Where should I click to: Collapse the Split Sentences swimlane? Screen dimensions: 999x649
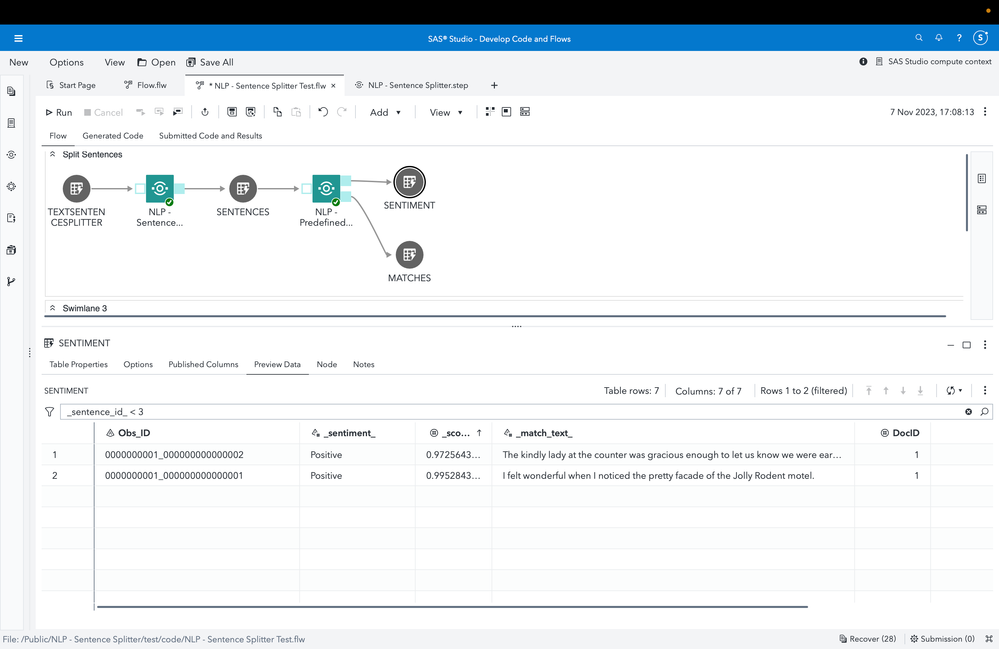52,155
